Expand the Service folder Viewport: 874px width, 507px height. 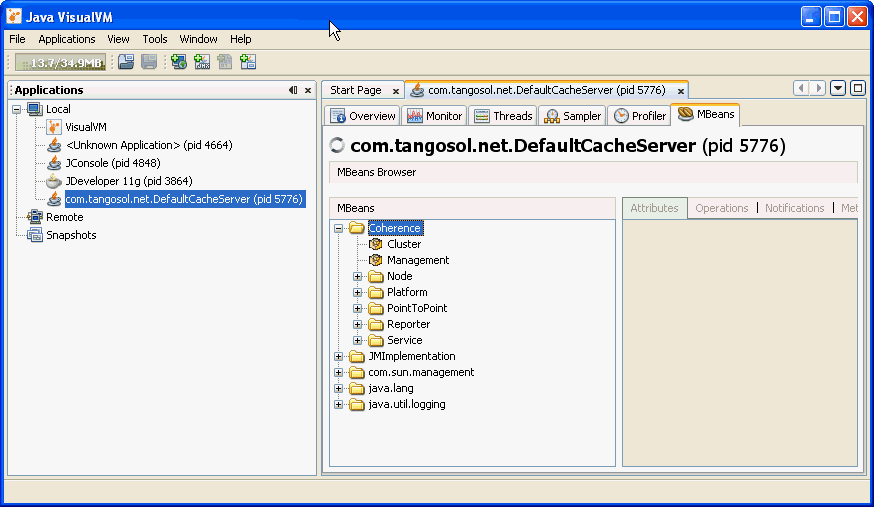click(357, 340)
